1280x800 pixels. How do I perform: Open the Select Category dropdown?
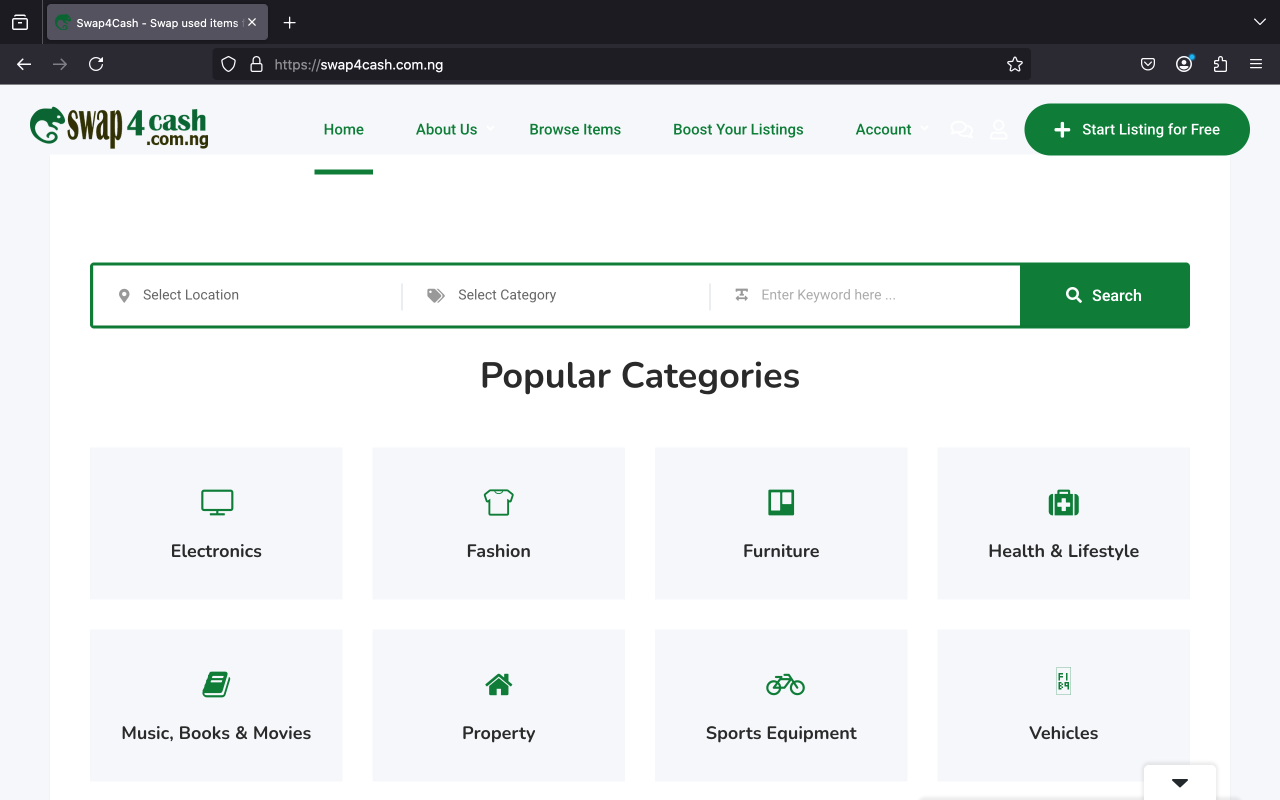click(x=560, y=295)
